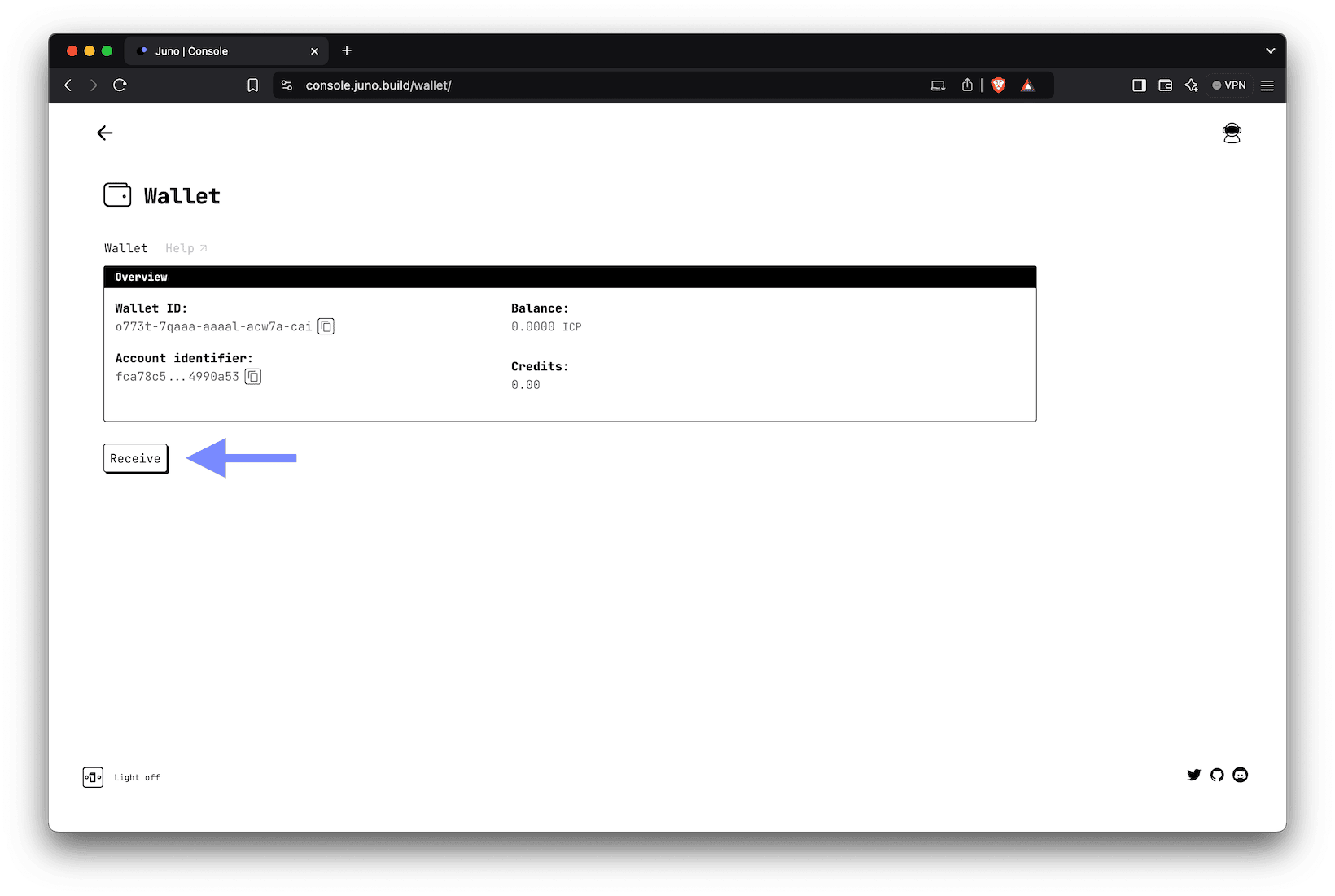
Task: Copy the Wallet ID using copy icon
Action: pyautogui.click(x=326, y=326)
